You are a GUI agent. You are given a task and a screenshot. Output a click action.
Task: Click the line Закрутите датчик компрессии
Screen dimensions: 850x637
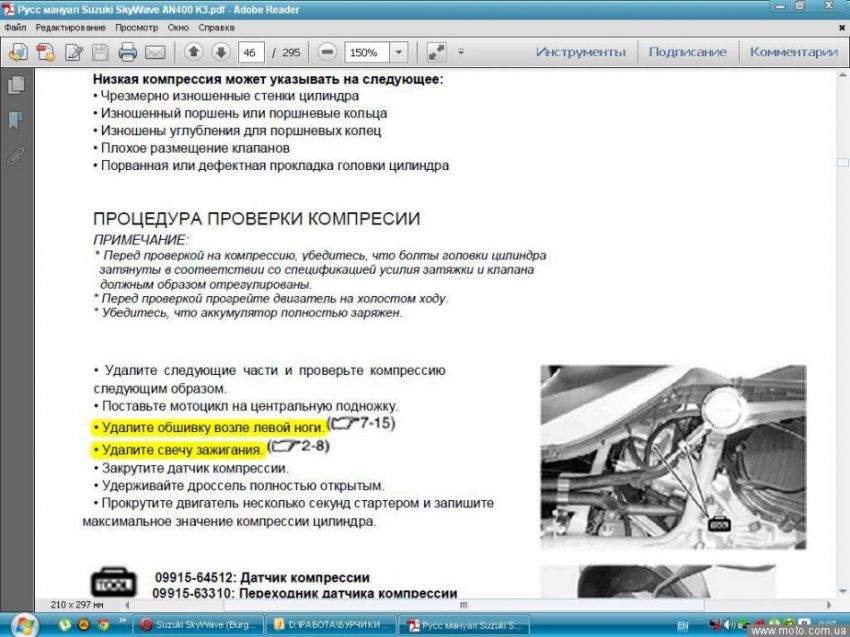(191, 468)
